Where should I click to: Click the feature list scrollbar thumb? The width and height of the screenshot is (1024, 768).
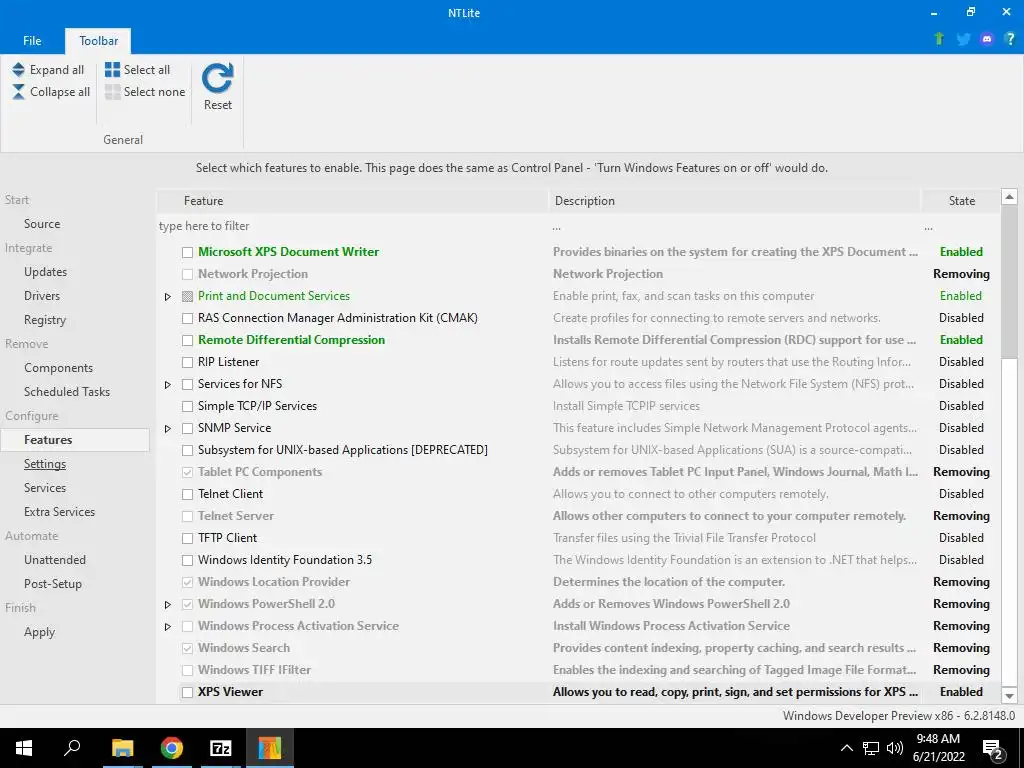point(1009,281)
